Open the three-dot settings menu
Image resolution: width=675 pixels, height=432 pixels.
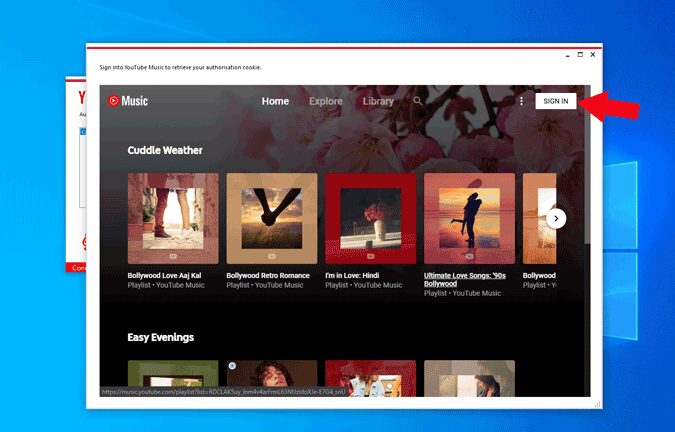[x=521, y=101]
